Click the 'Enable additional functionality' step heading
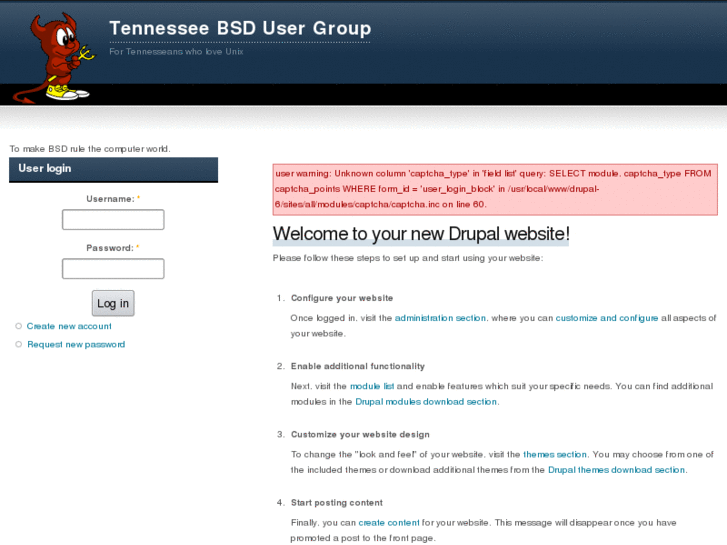This screenshot has height=545, width=727. click(x=358, y=366)
